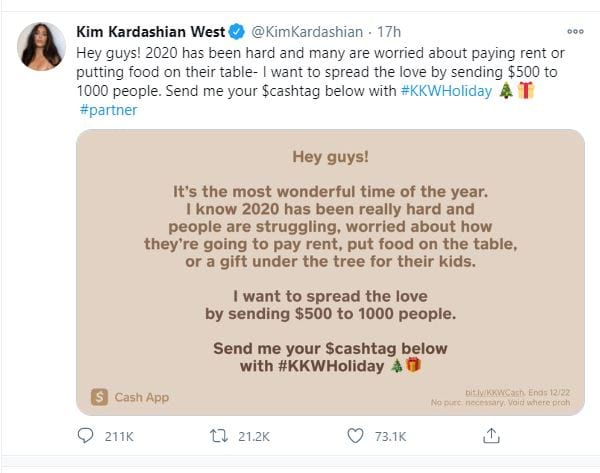
Task: Open the three-dot more options menu
Action: point(574,31)
